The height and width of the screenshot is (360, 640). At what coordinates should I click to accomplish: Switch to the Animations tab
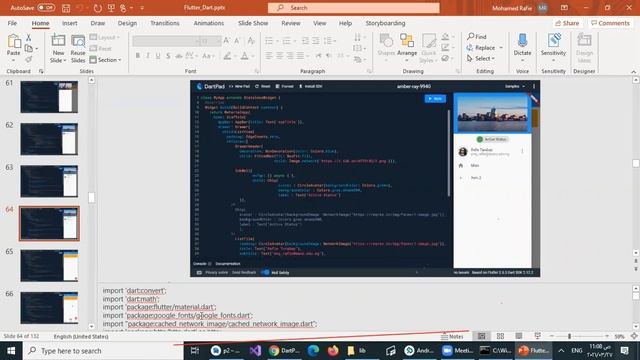[x=209, y=23]
